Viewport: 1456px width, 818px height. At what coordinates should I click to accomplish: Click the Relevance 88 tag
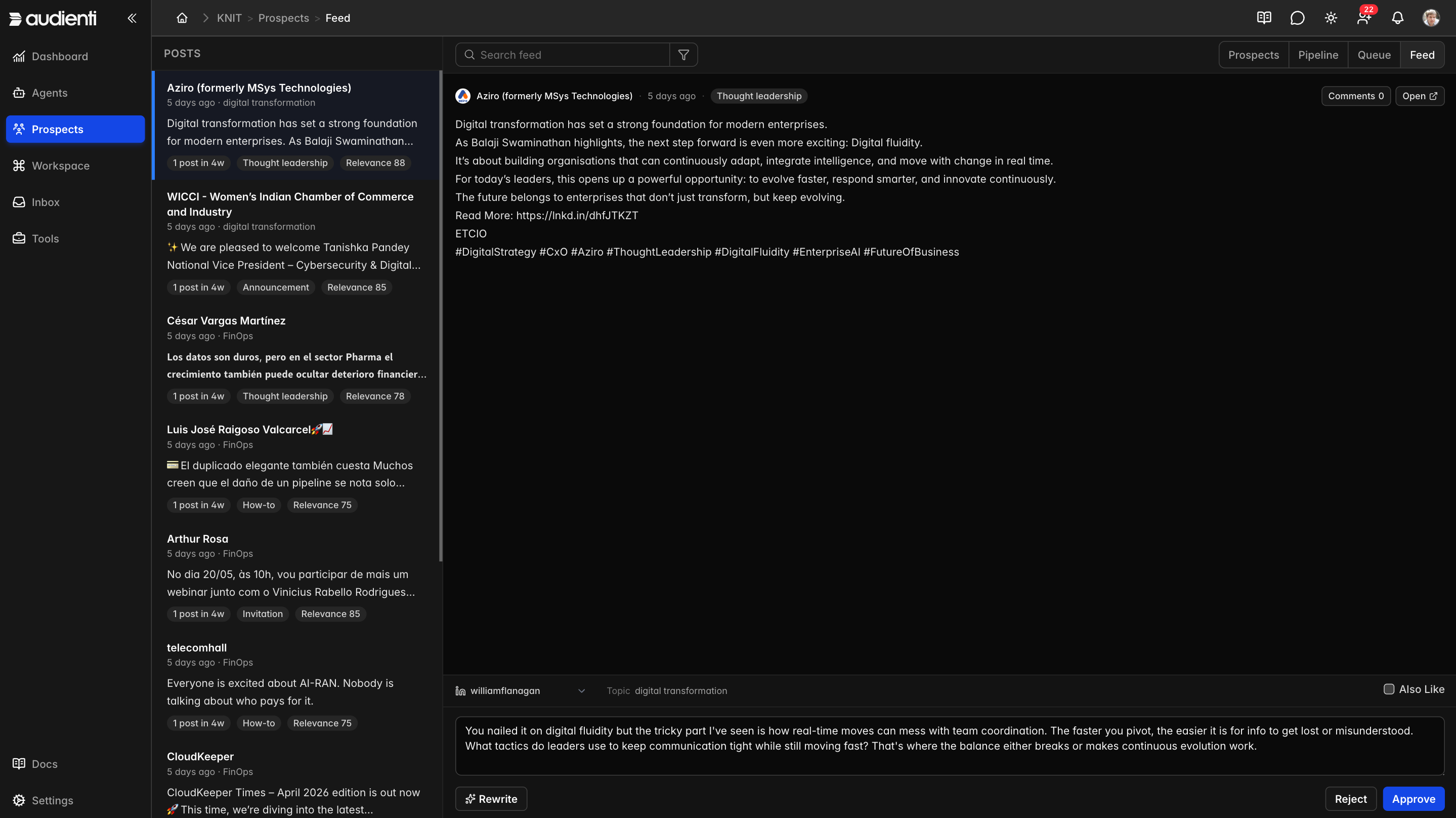pyautogui.click(x=375, y=163)
